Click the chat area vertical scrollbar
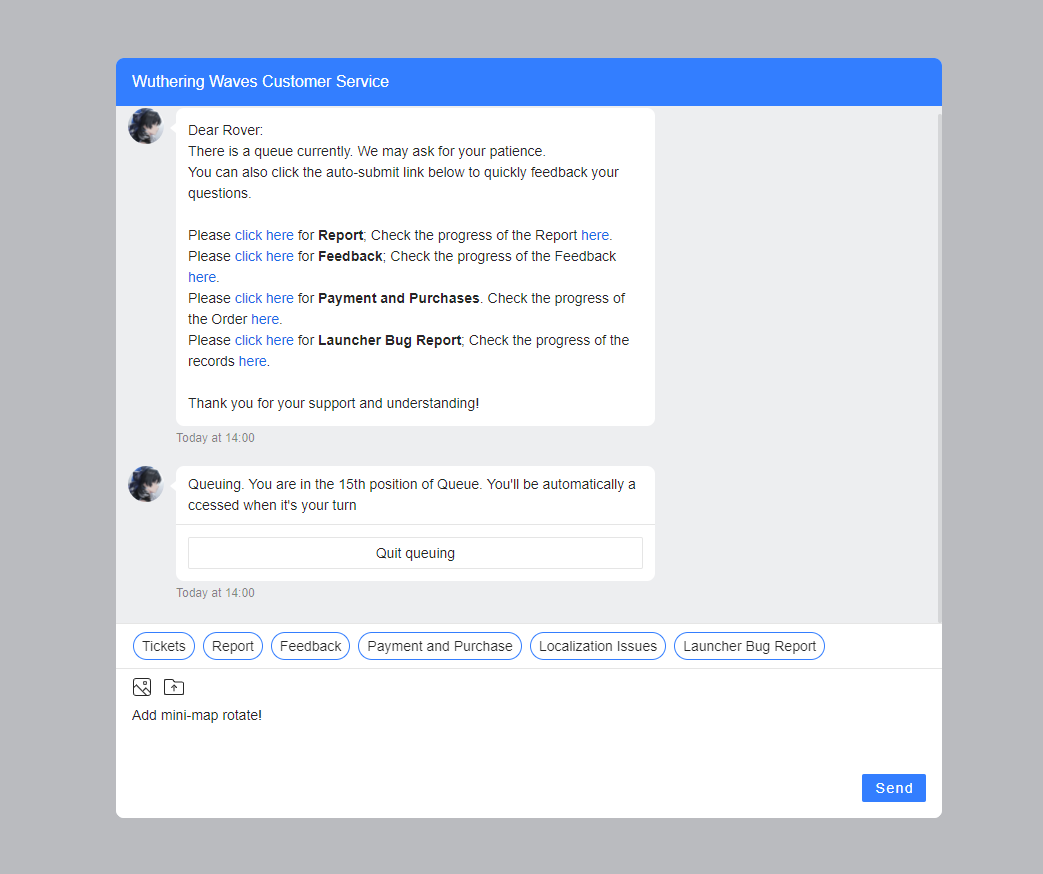 pyautogui.click(x=939, y=368)
